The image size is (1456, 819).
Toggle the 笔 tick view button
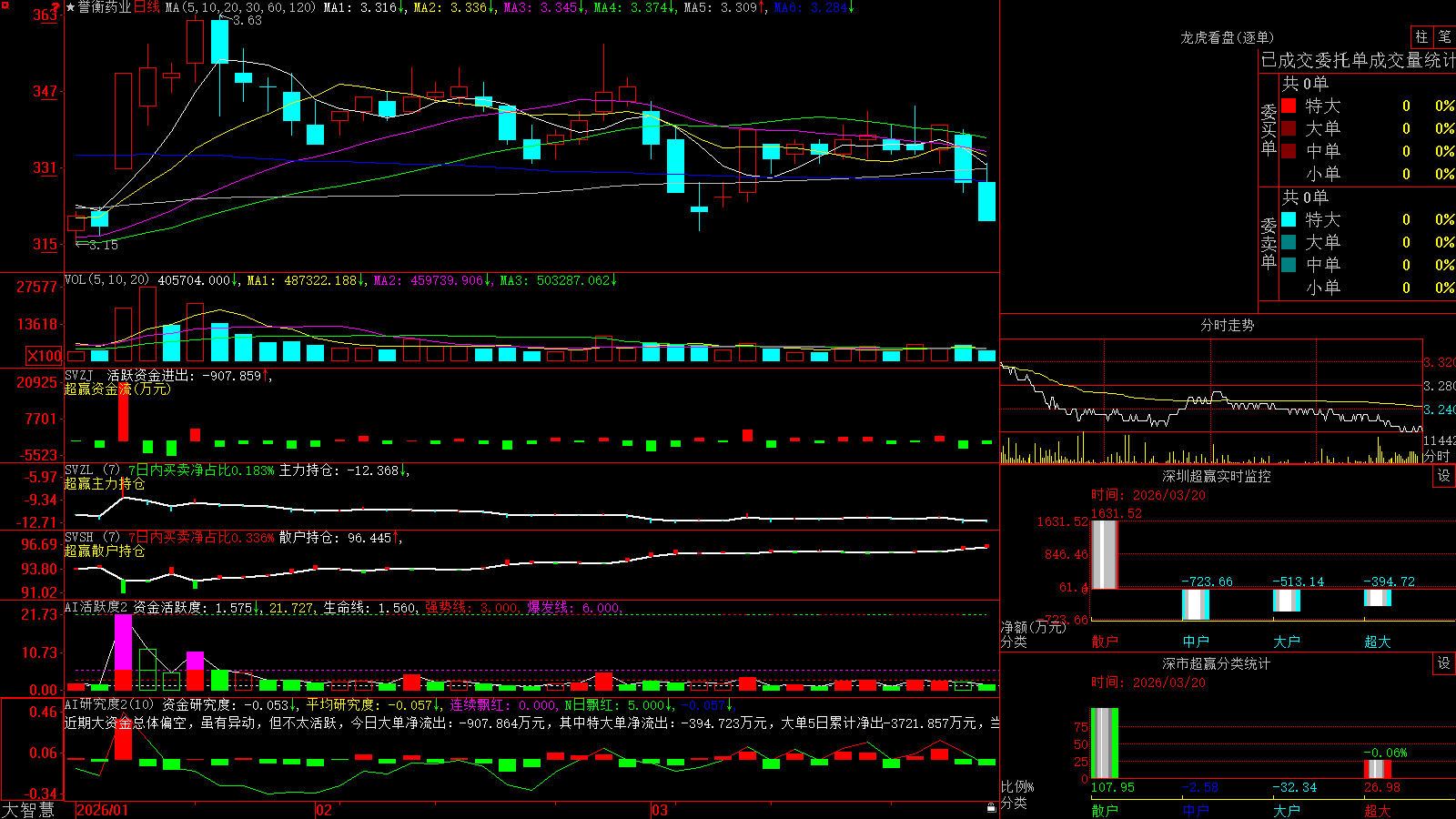click(x=1445, y=36)
